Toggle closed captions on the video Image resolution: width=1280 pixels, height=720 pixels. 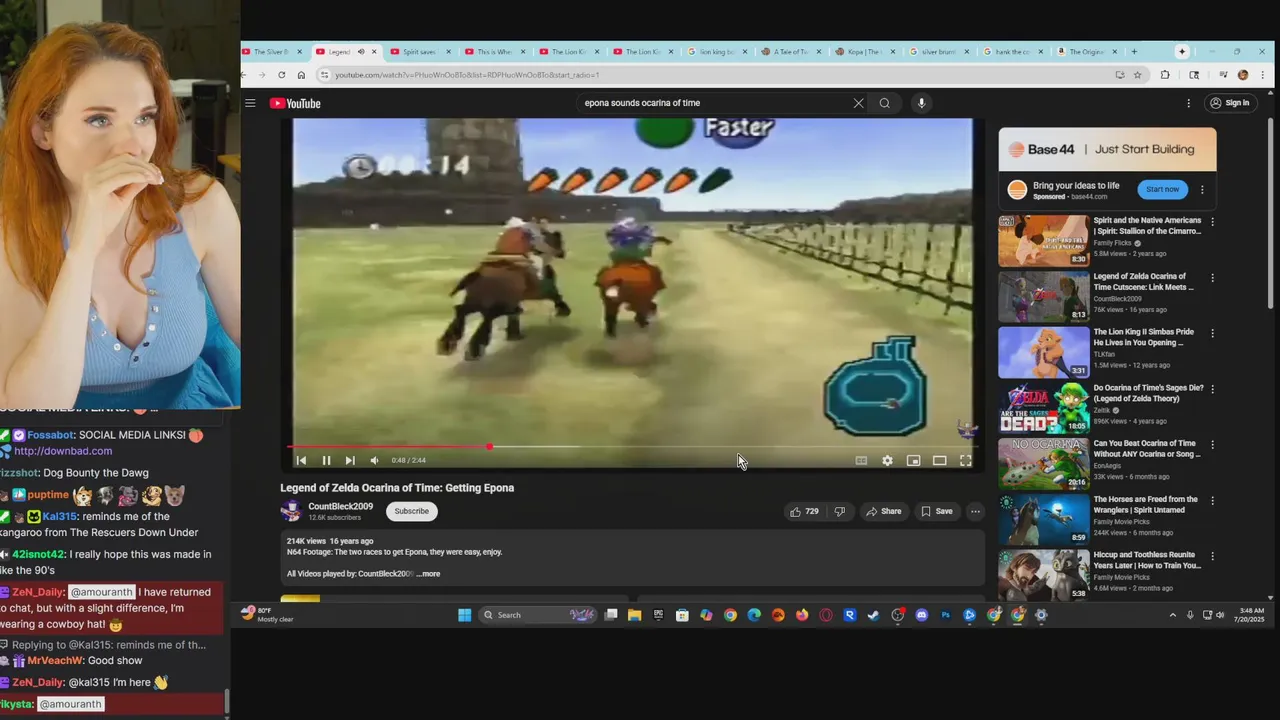point(861,460)
